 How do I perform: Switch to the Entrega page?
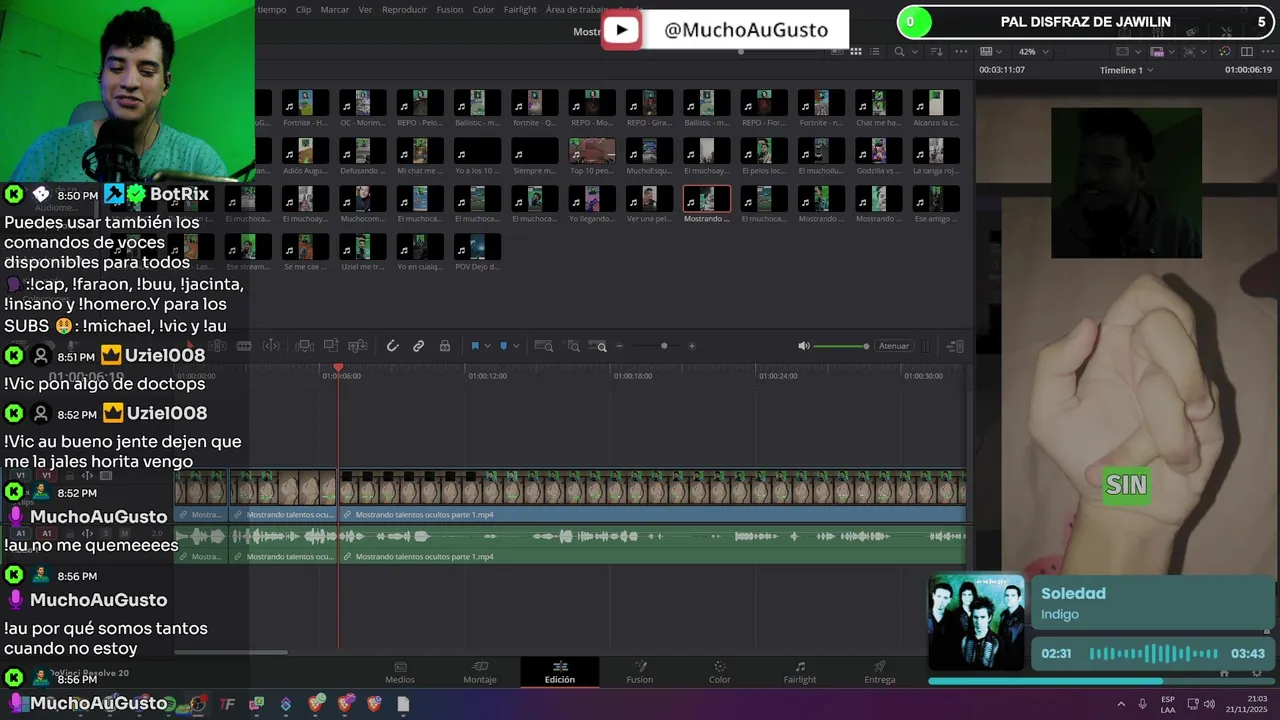[x=880, y=672]
